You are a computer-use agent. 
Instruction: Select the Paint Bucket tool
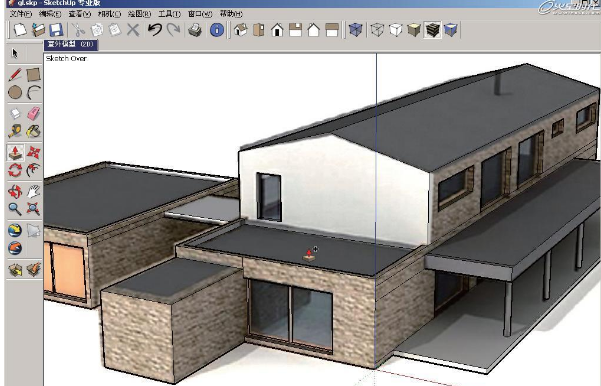click(x=33, y=131)
